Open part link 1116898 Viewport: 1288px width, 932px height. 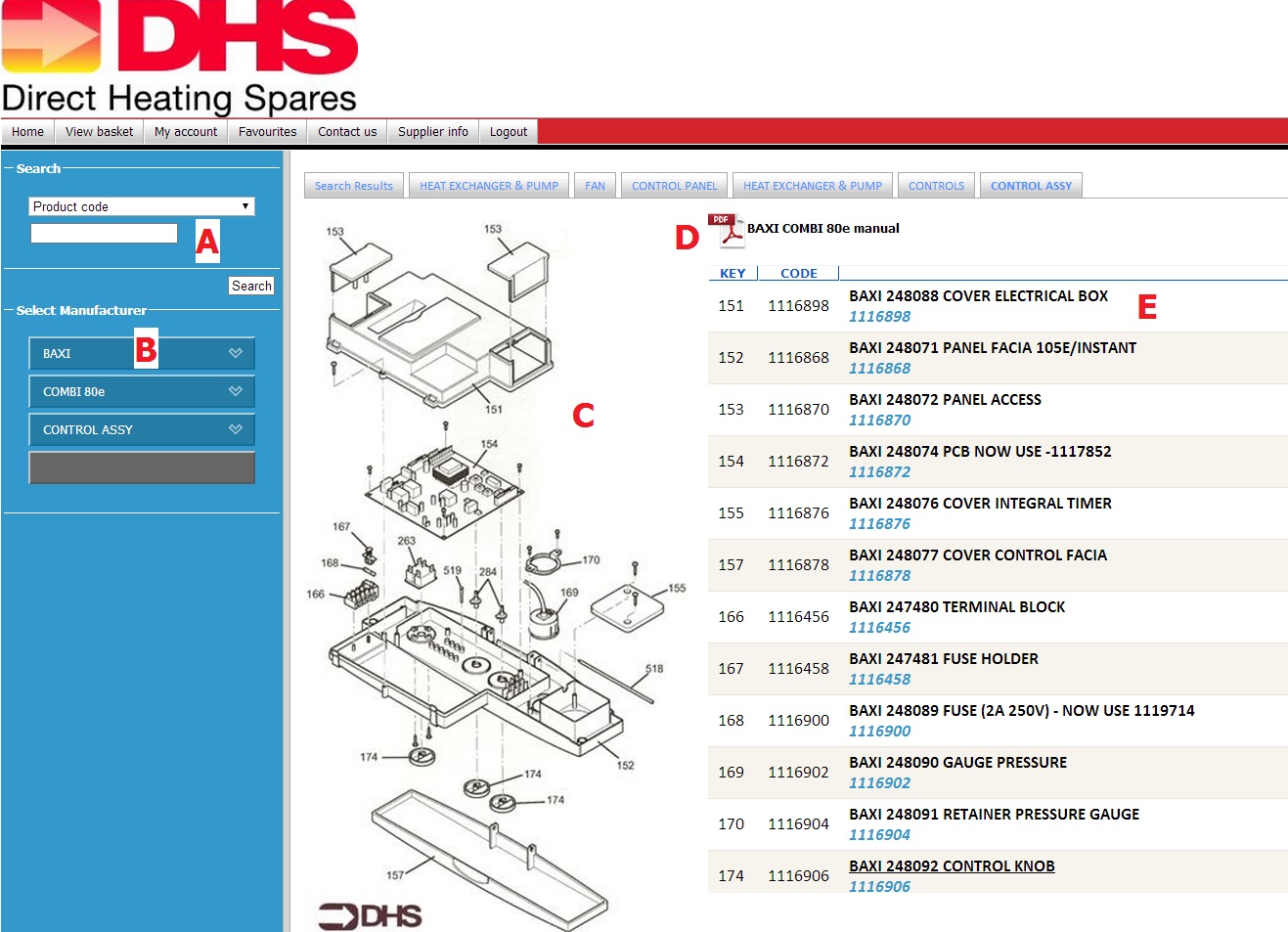879,317
